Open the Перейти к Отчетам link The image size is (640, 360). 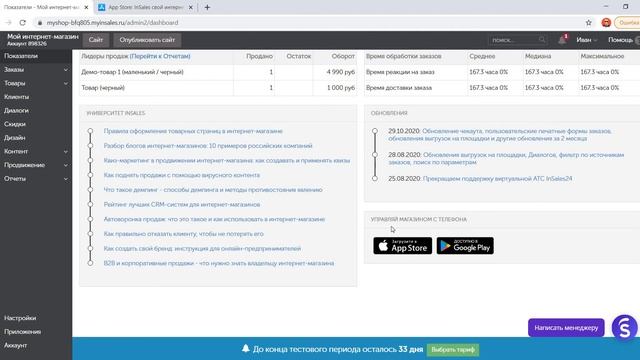coord(160,56)
